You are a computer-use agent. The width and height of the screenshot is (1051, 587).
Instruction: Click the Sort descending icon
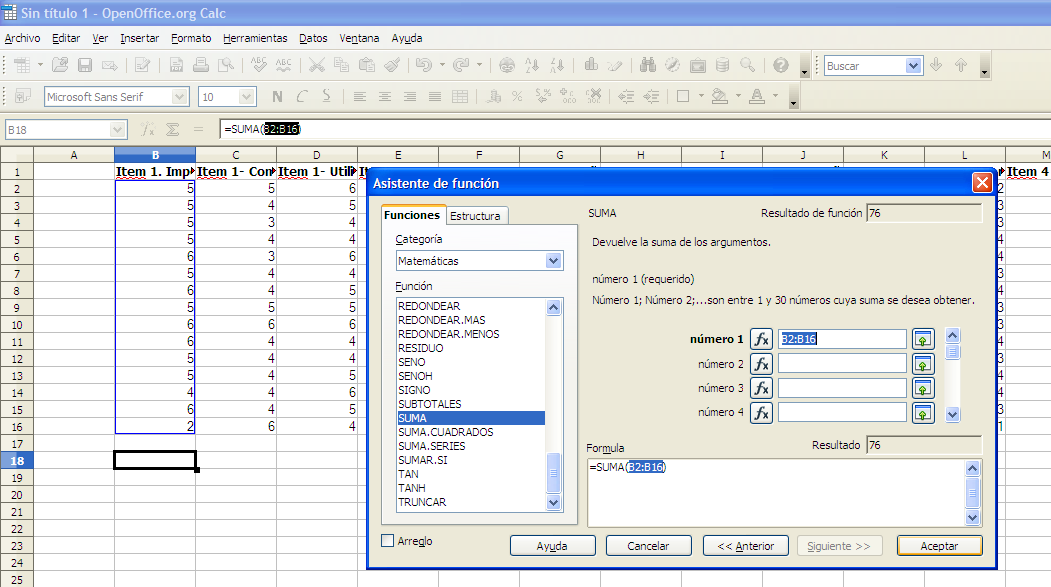557,65
